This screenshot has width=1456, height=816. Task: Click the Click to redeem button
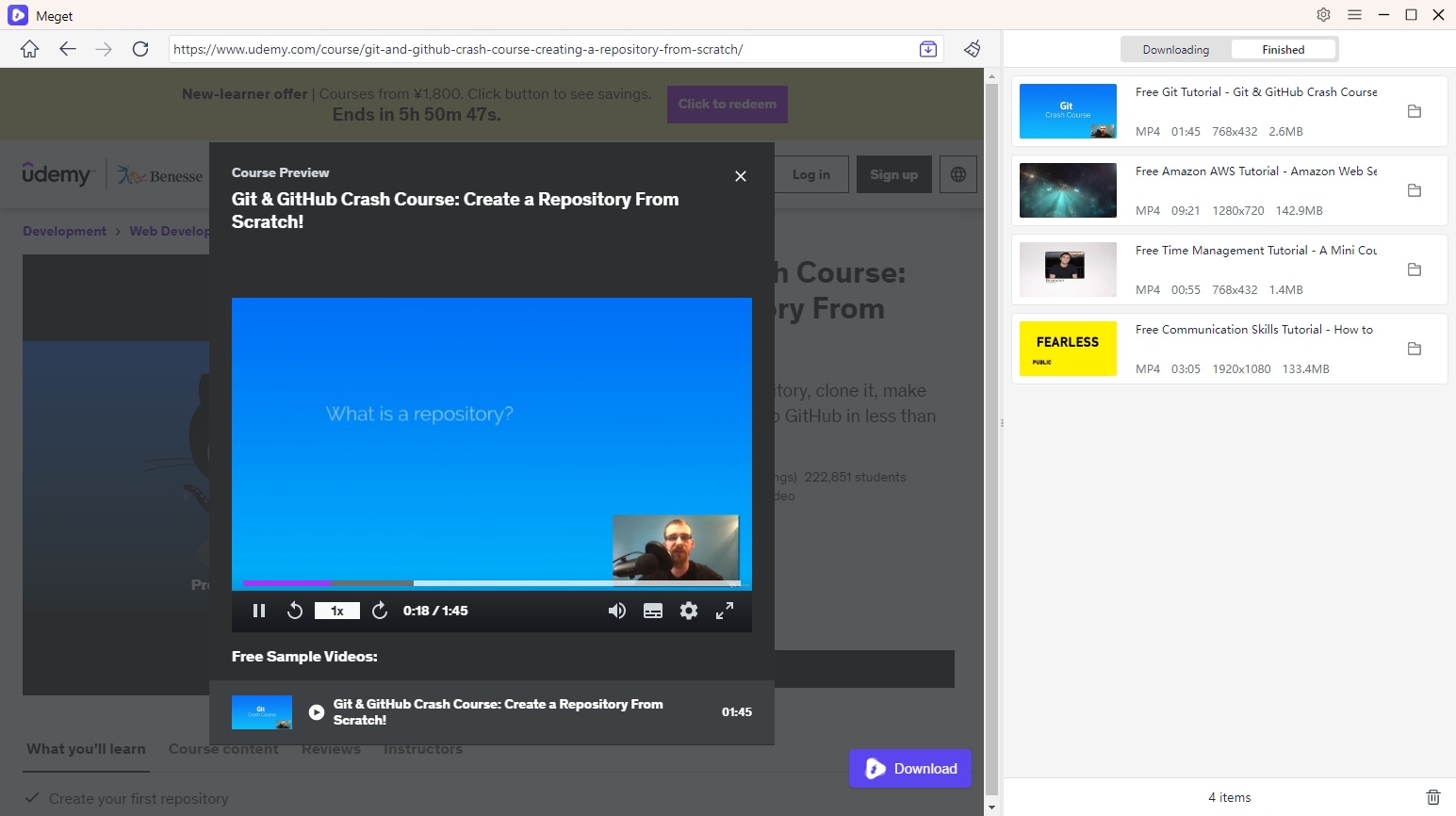click(x=728, y=105)
